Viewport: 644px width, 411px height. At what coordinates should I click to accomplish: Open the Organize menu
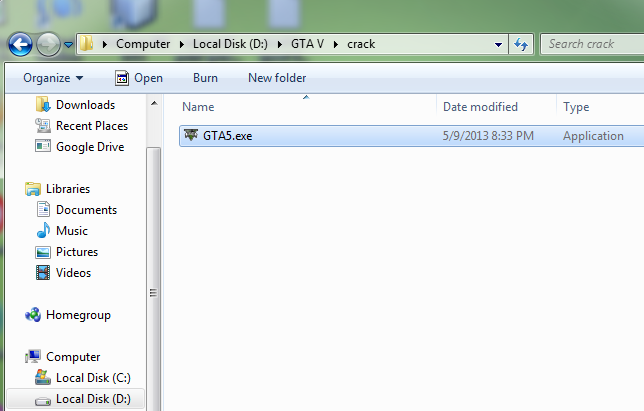pyautogui.click(x=53, y=78)
